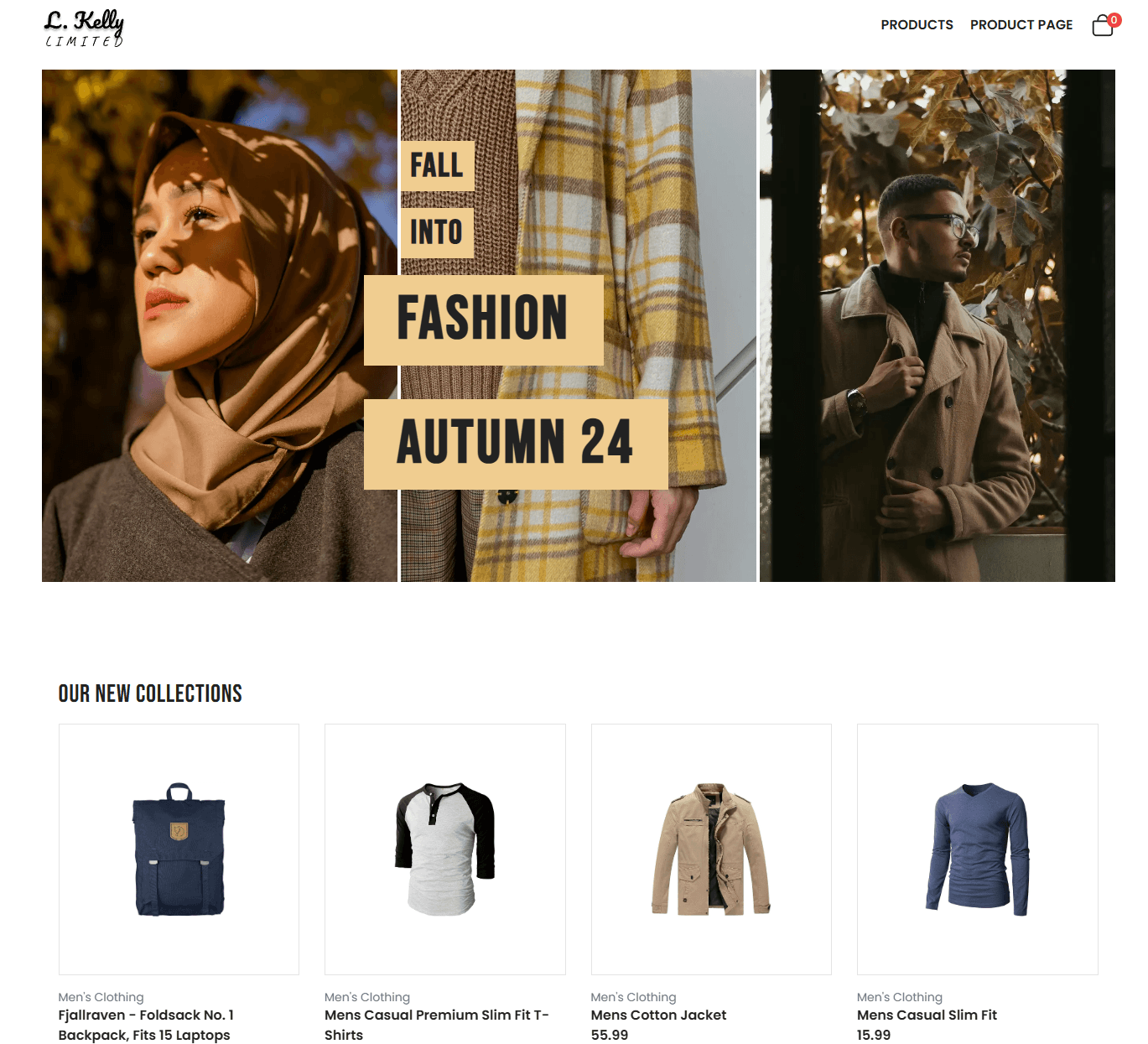Select the Mens Cotton Jacket title link
The width and height of the screenshot is (1148, 1044).
[x=658, y=1015]
